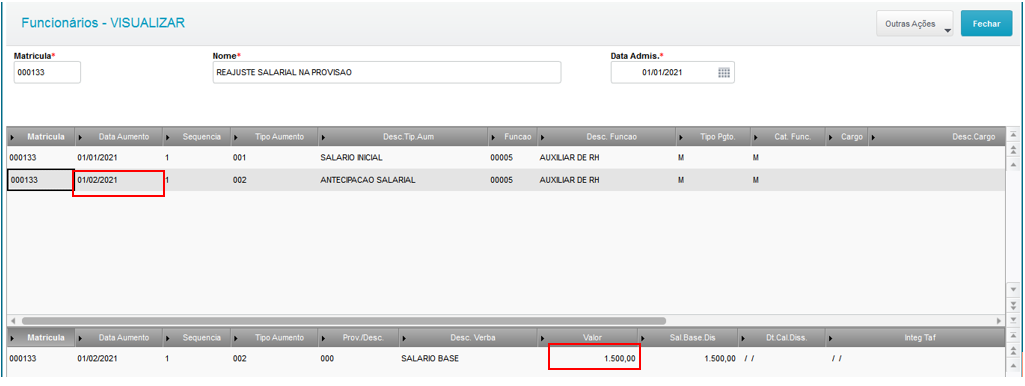The image size is (1025, 386).
Task: Select the Prov./Desc. column header
Action: (x=358, y=338)
